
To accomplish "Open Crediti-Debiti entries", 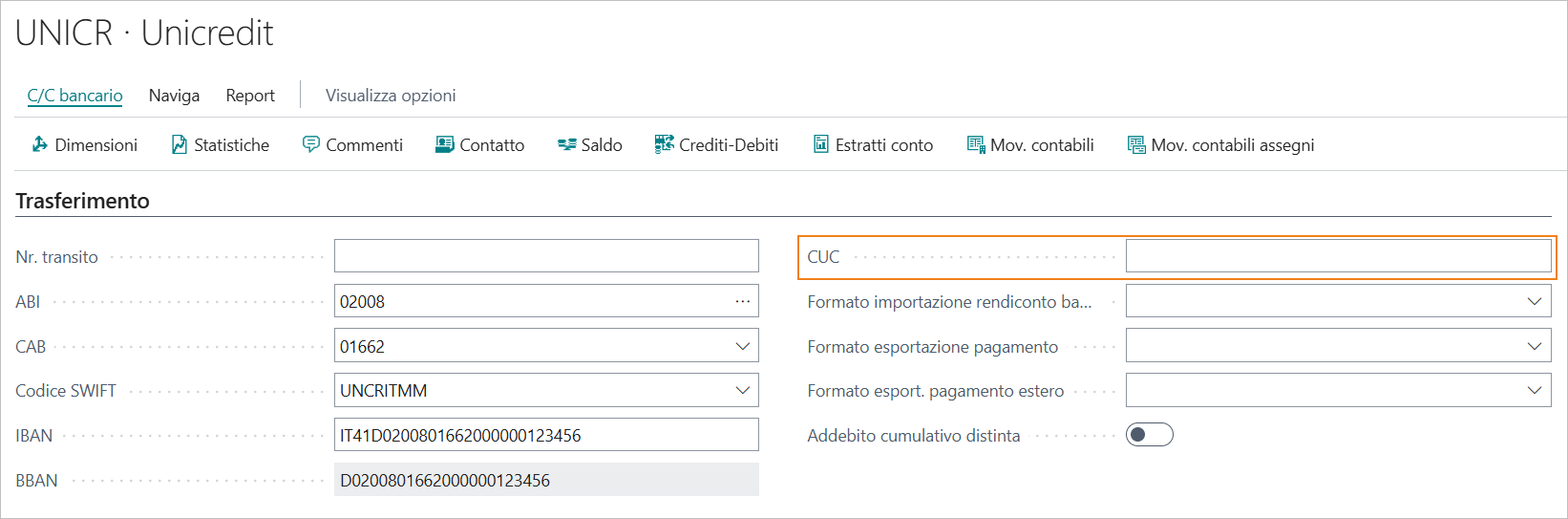I will pyautogui.click(x=716, y=144).
